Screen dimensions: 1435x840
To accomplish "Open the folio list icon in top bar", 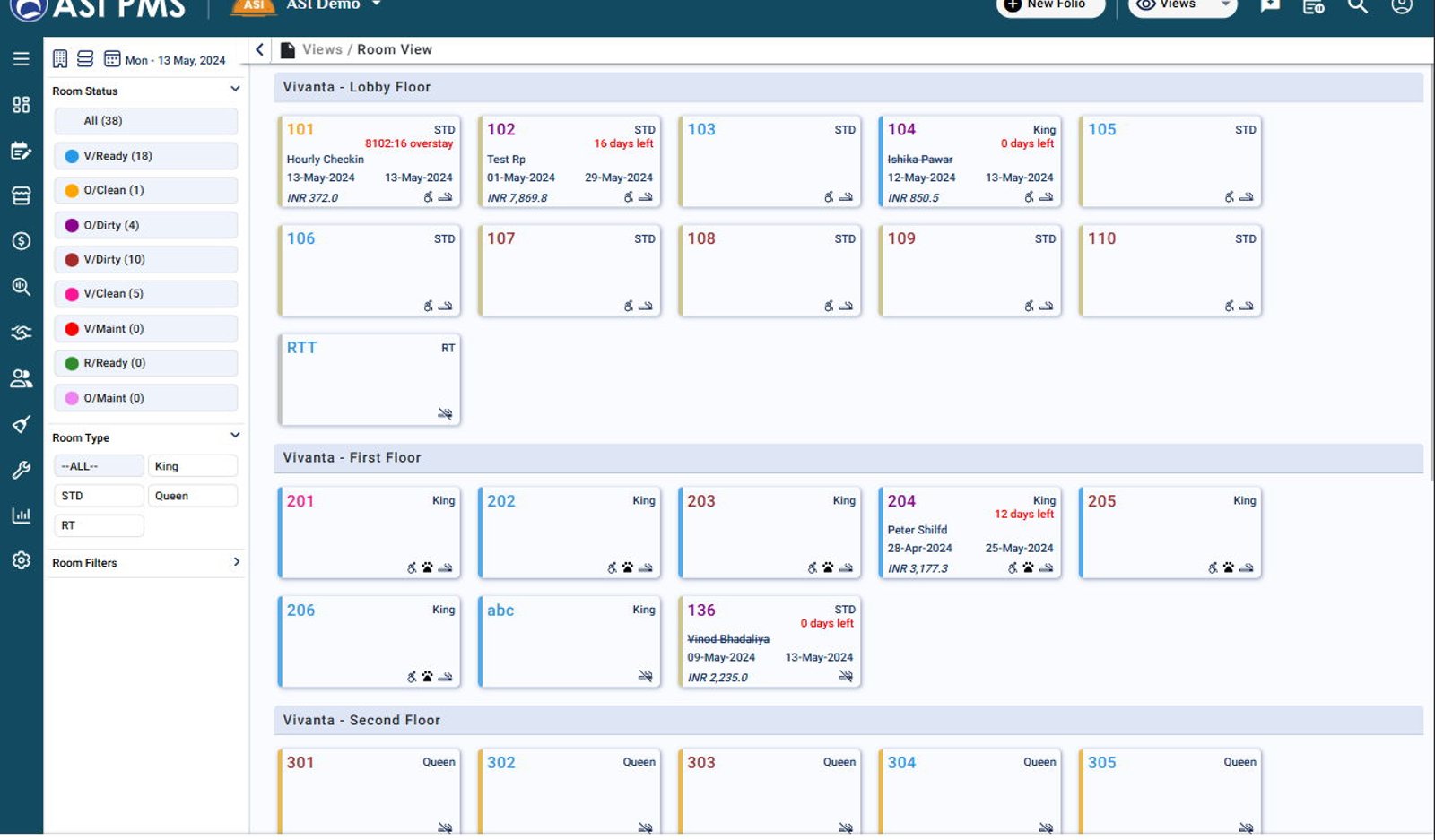I will 1314,6.
